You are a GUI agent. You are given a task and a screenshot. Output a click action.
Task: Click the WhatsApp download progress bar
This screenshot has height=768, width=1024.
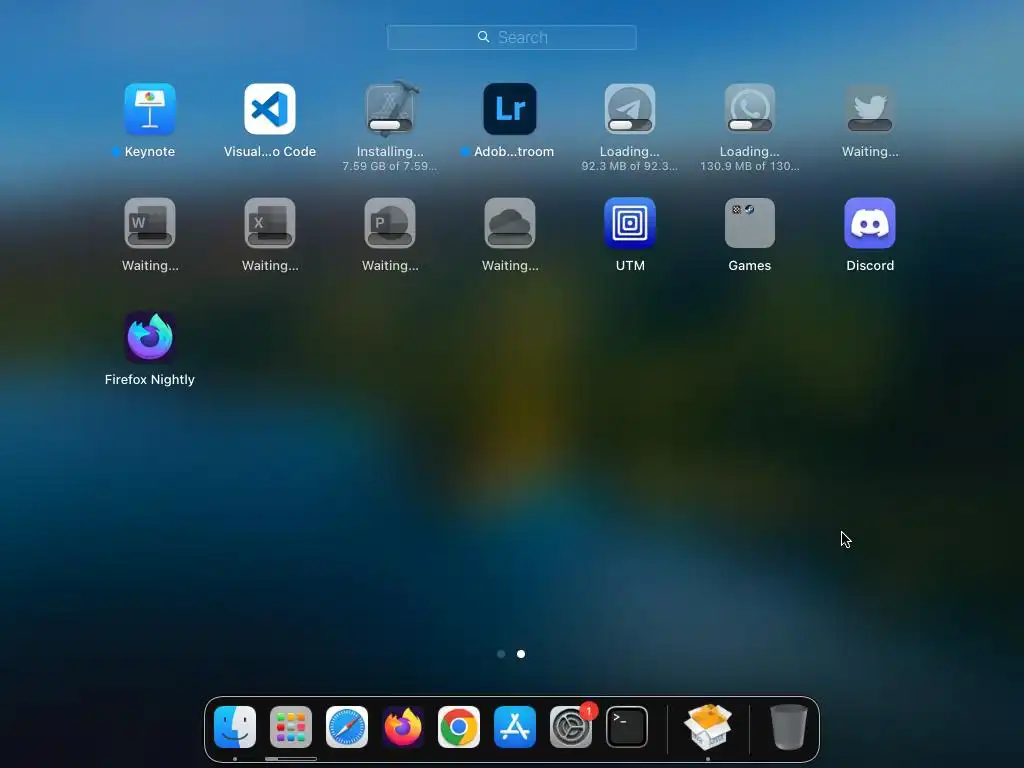750,125
